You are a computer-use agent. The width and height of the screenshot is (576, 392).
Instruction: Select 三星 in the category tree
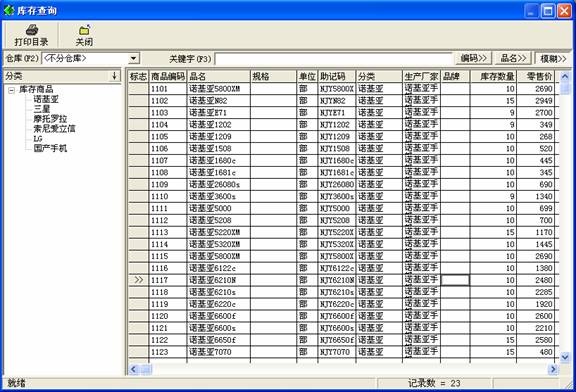click(x=42, y=109)
